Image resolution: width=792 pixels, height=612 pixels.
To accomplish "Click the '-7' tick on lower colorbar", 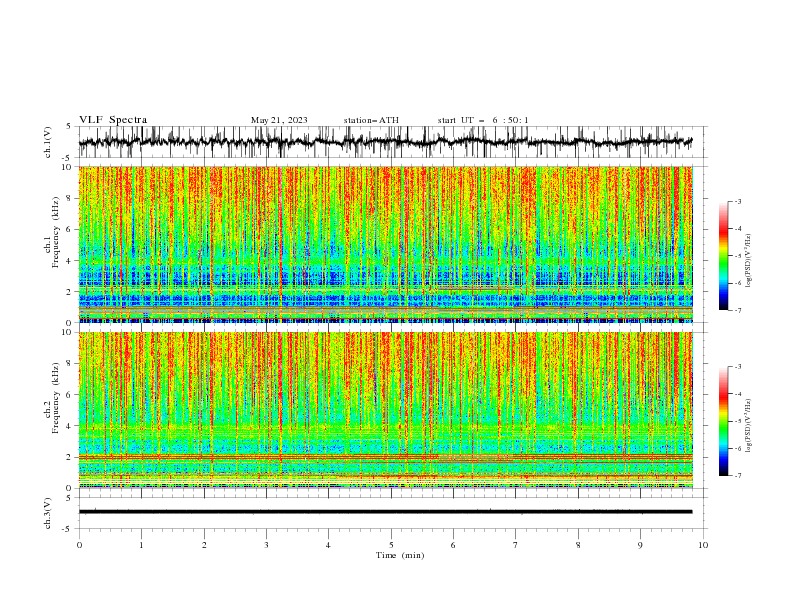I will [x=737, y=475].
